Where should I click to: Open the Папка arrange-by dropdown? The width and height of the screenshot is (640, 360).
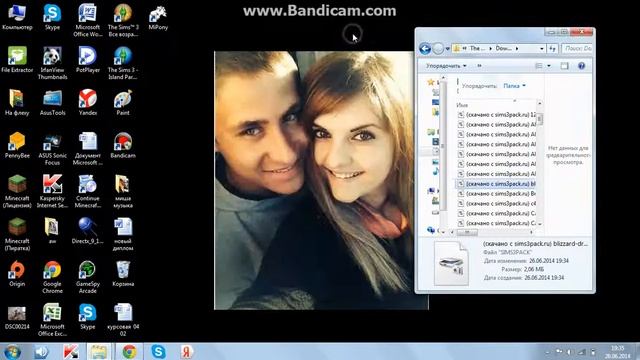click(514, 86)
